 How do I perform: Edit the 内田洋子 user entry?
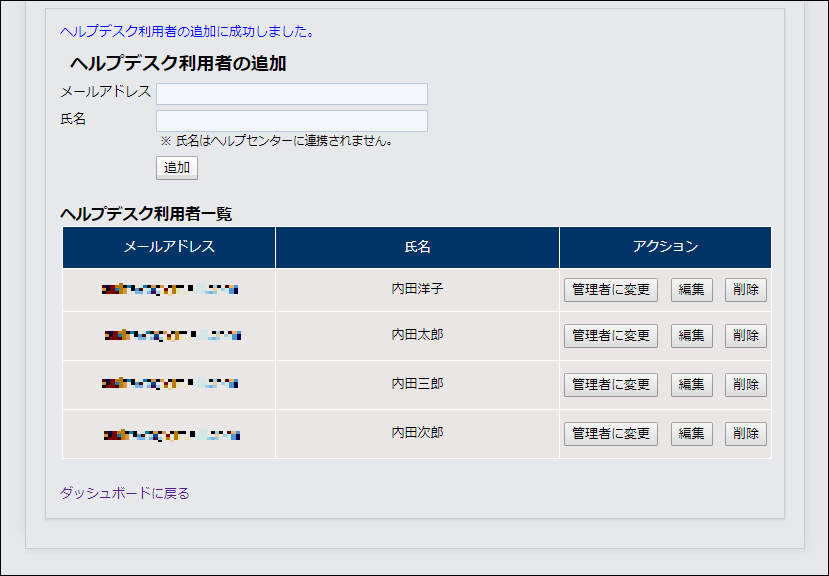coord(691,290)
